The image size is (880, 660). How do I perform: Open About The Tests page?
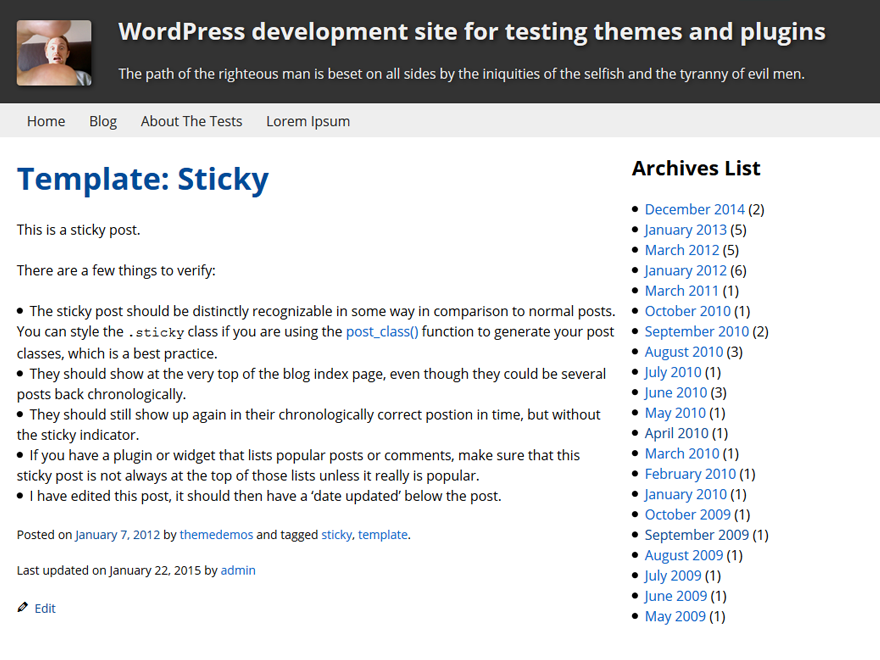191,121
